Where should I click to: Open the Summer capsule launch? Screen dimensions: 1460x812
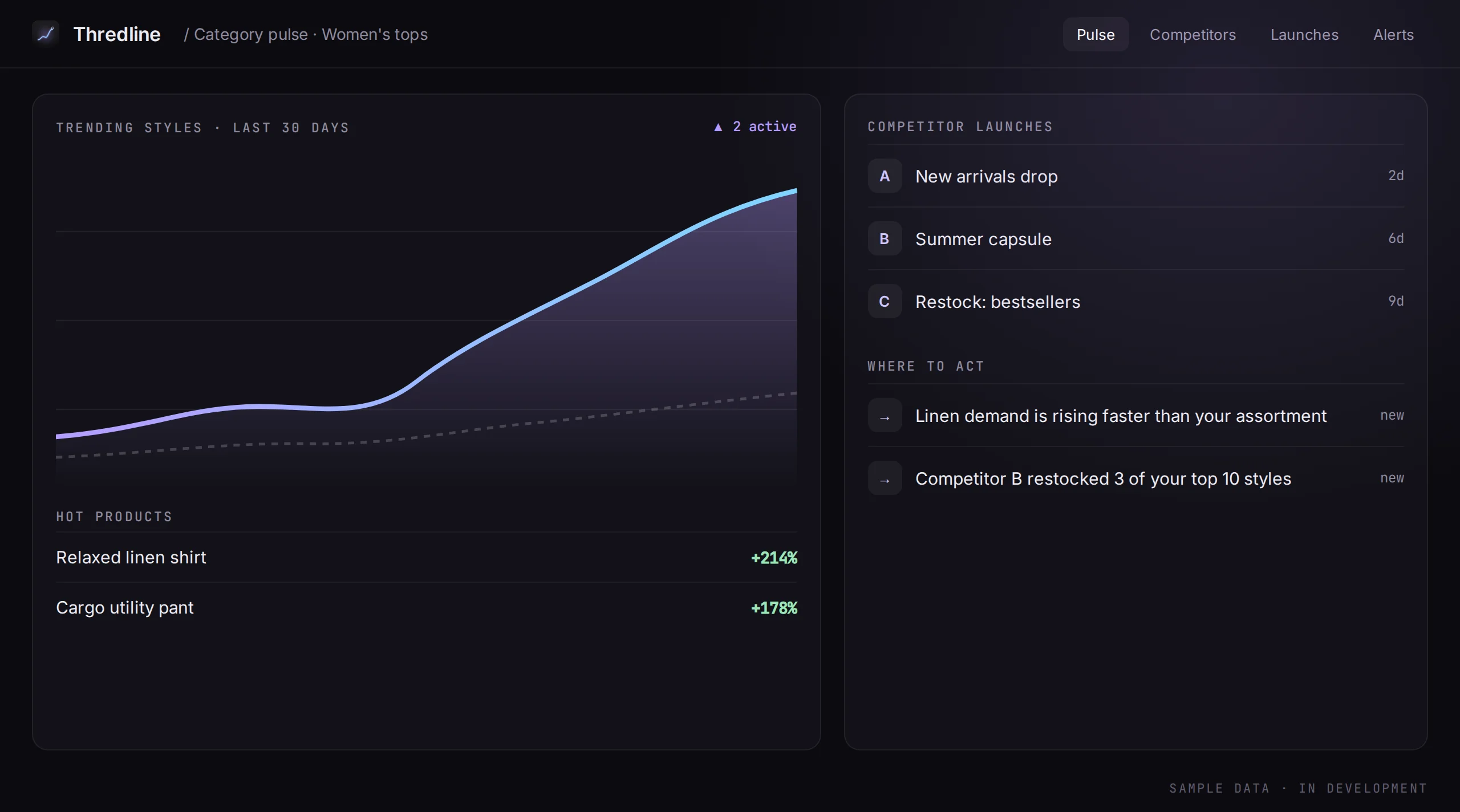tap(1135, 238)
